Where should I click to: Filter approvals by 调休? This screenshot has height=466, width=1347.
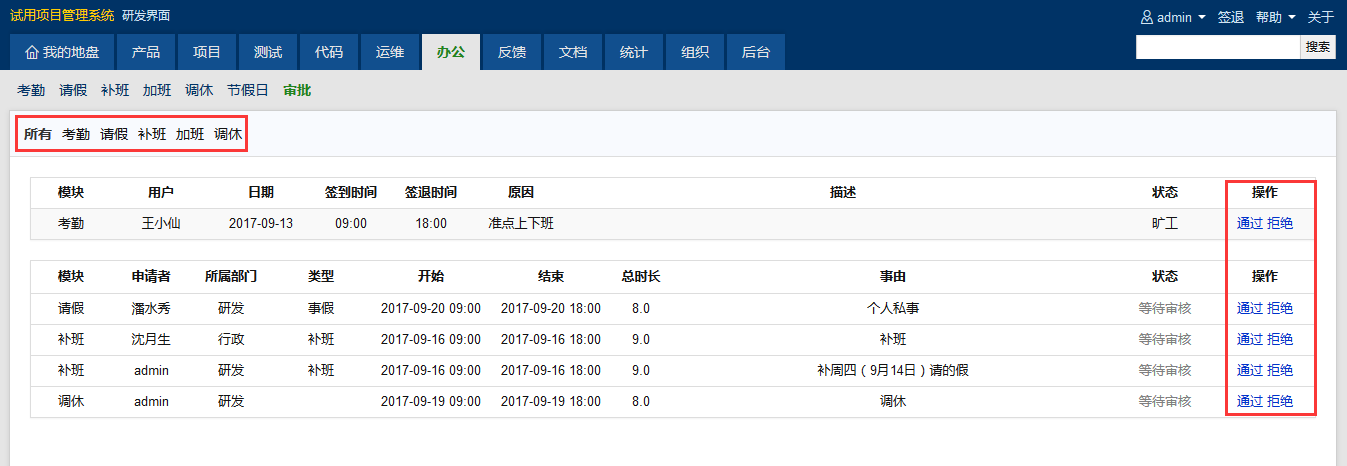[x=228, y=134]
